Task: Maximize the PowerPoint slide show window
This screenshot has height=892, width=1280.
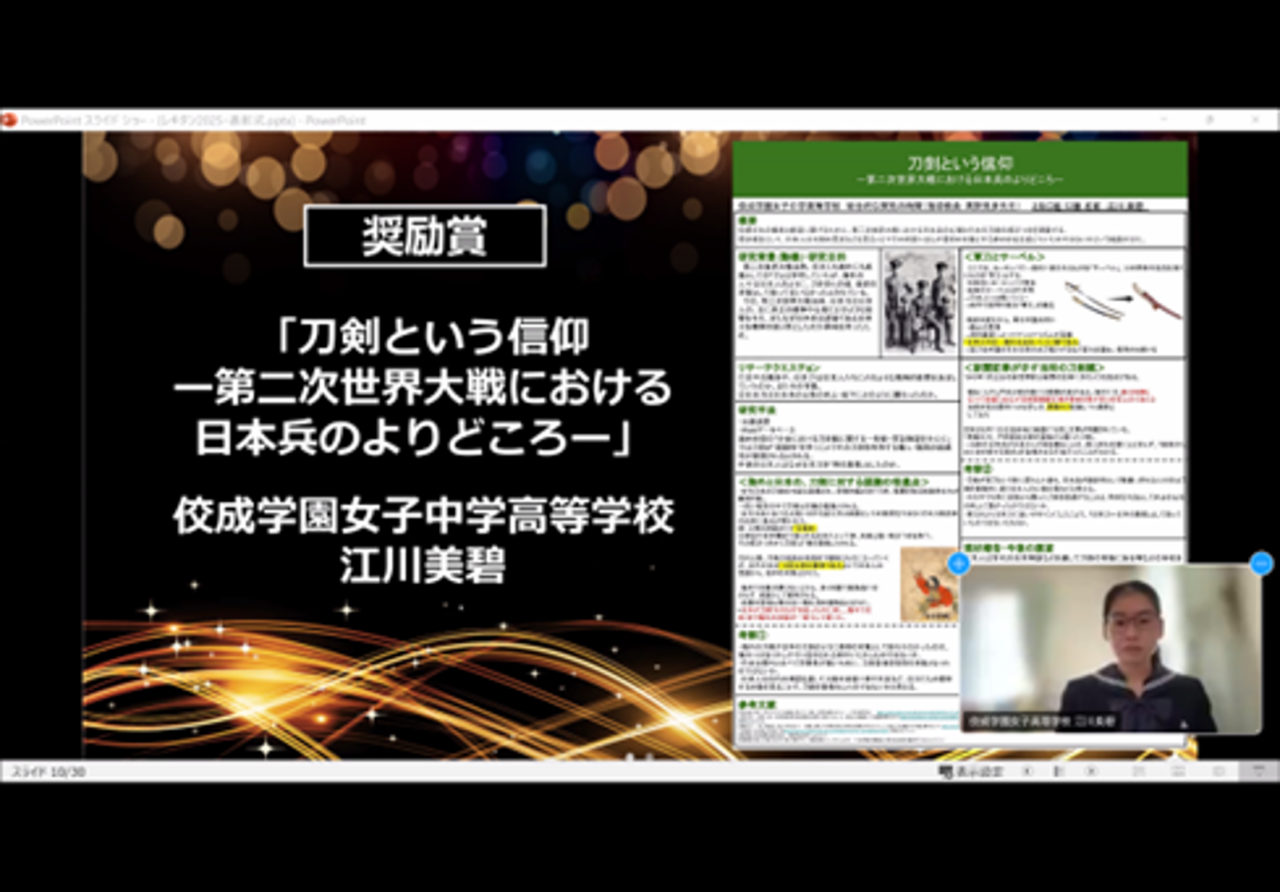Action: click(x=1208, y=119)
